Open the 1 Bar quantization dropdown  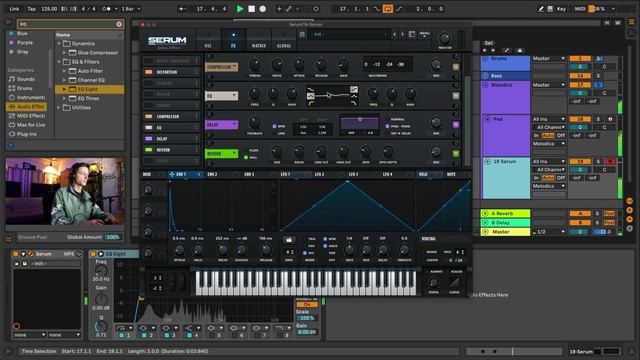tap(131, 9)
